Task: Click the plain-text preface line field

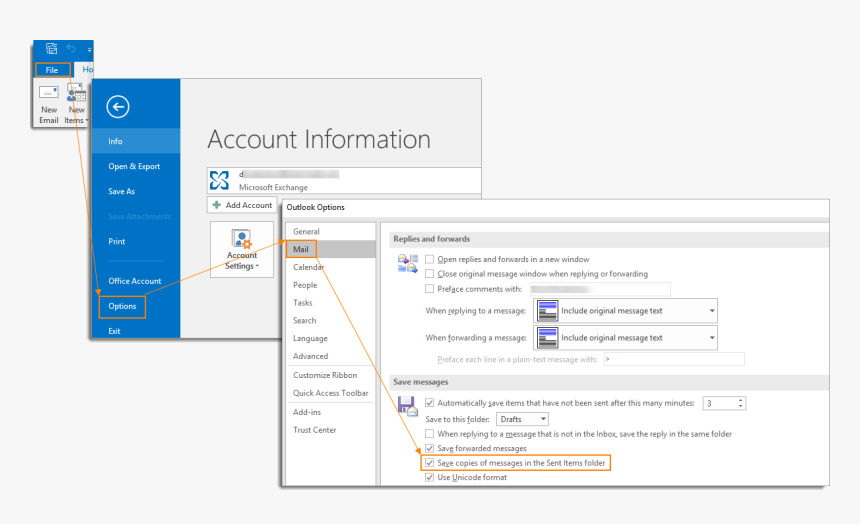Action: [x=674, y=359]
